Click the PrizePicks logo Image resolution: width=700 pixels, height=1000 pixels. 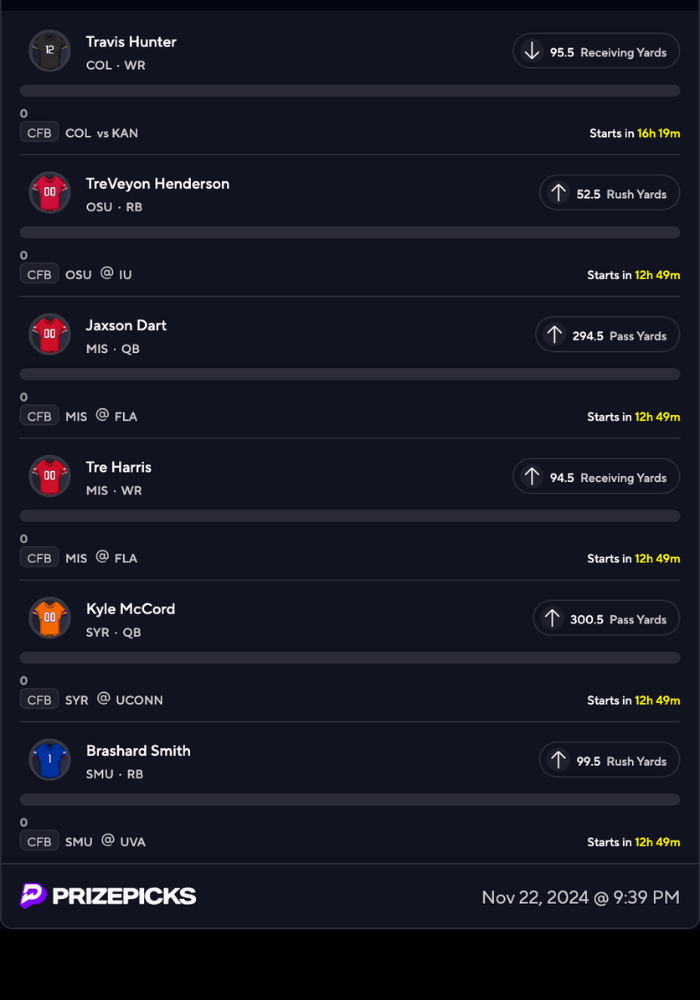108,896
